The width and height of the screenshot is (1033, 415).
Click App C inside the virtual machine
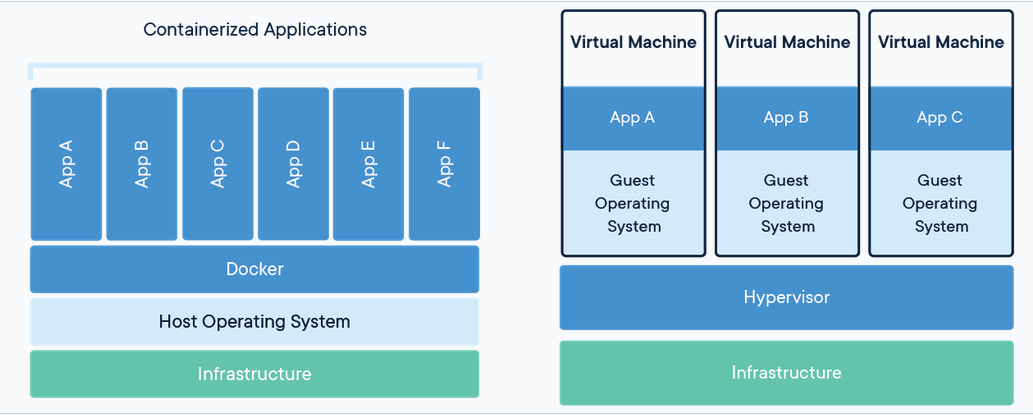(941, 118)
